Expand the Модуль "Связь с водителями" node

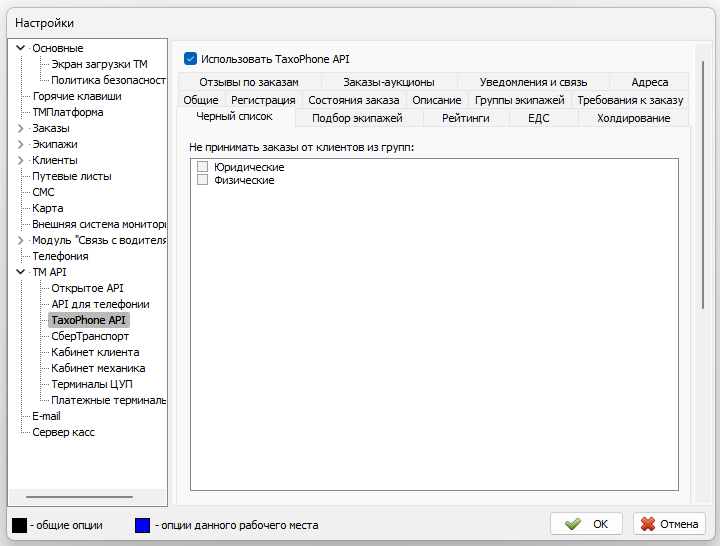point(20,240)
